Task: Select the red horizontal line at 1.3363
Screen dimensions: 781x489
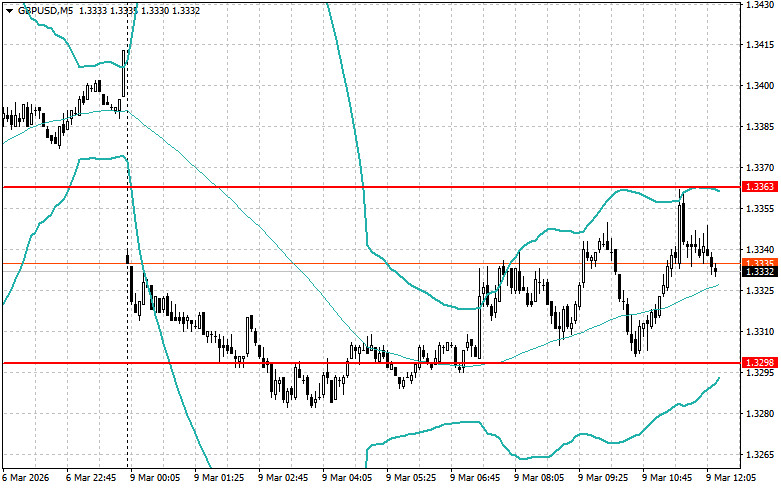Action: pos(372,187)
